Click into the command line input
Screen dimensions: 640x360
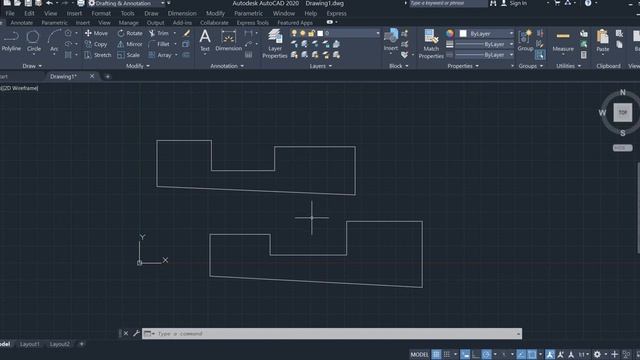332,333
